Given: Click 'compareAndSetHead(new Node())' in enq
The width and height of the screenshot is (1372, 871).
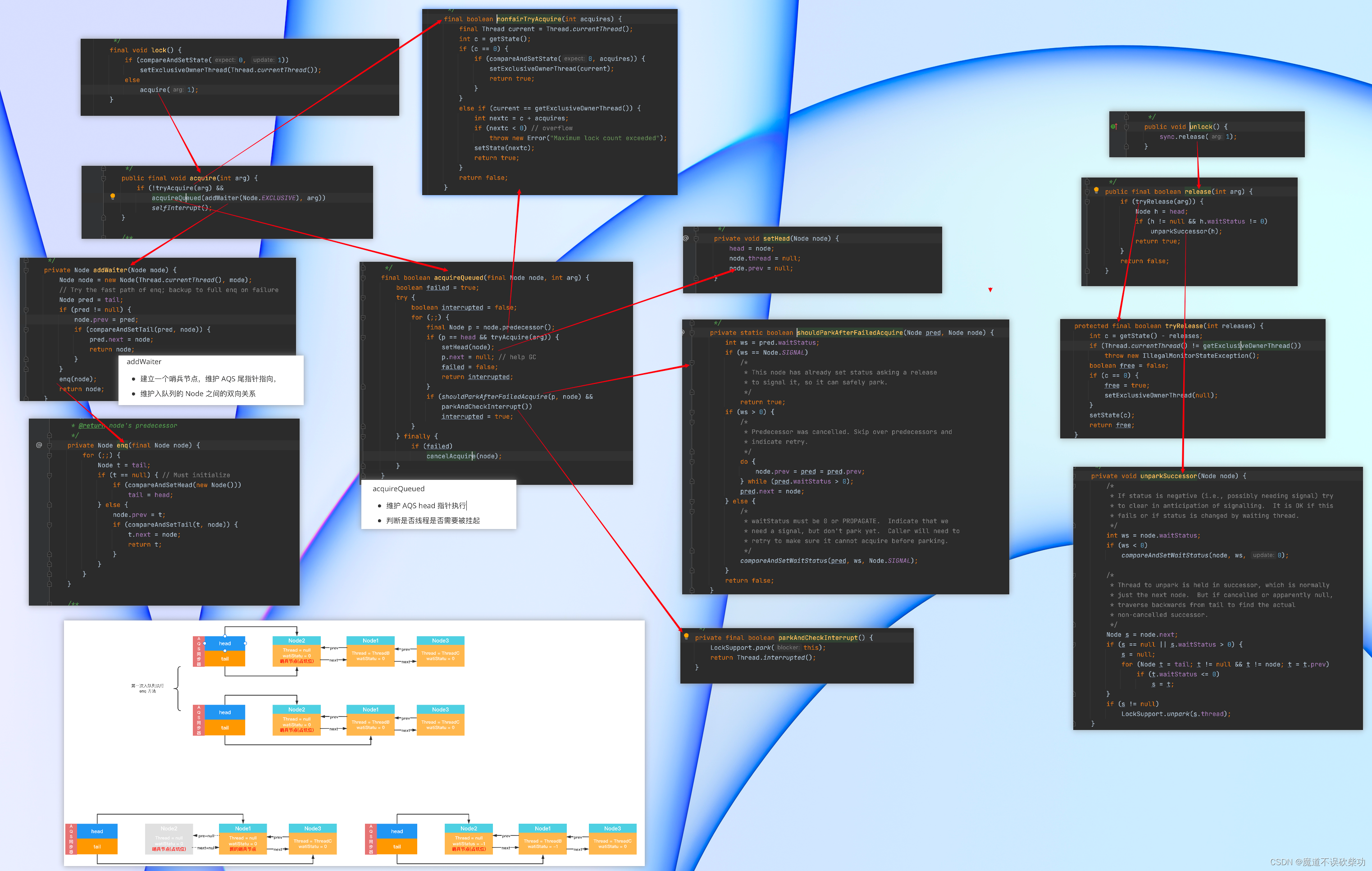Looking at the screenshot, I should coord(183,485).
